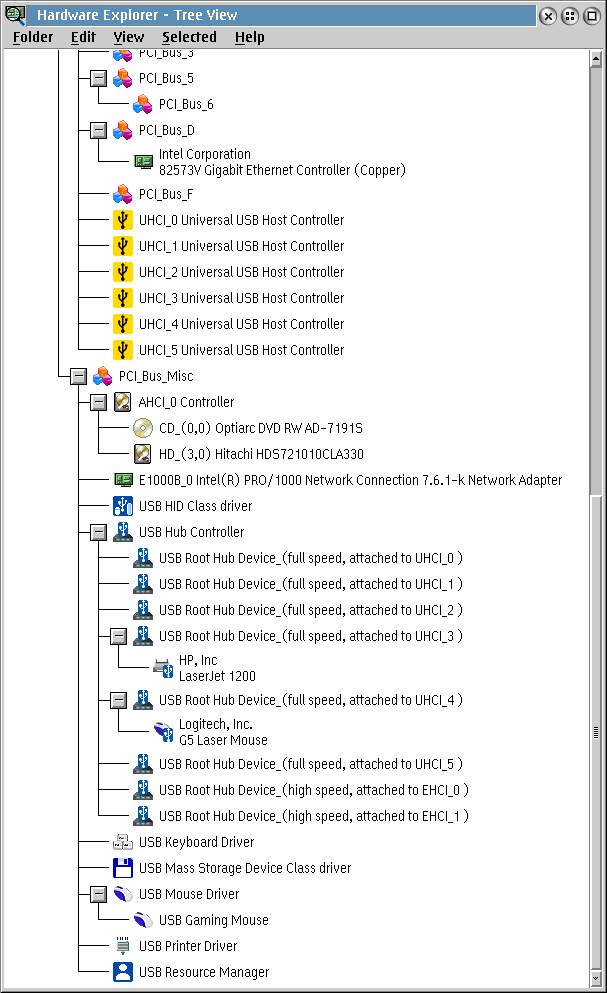Click the UHCI_1 USB controller icon

click(x=122, y=246)
